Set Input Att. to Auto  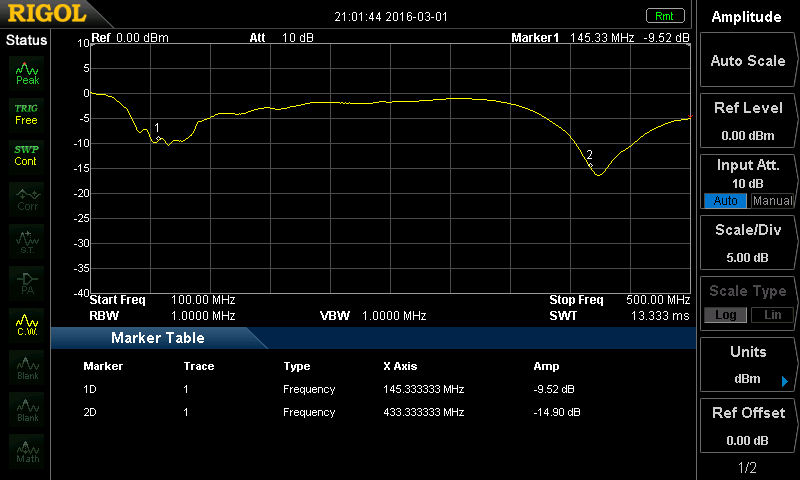[725, 201]
